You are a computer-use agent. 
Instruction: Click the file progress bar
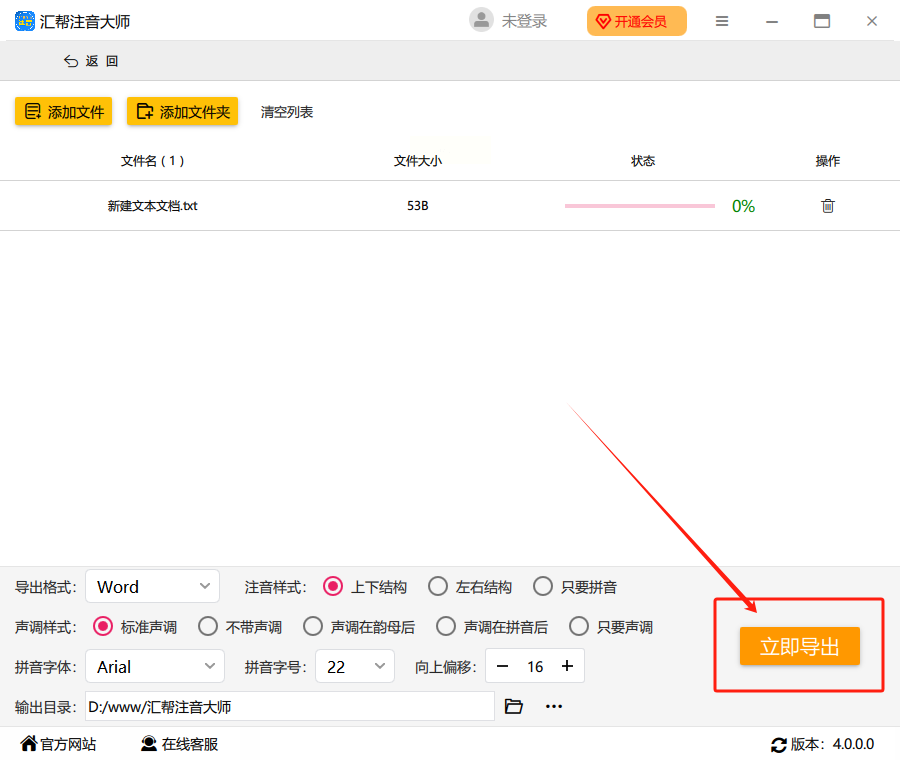(640, 205)
